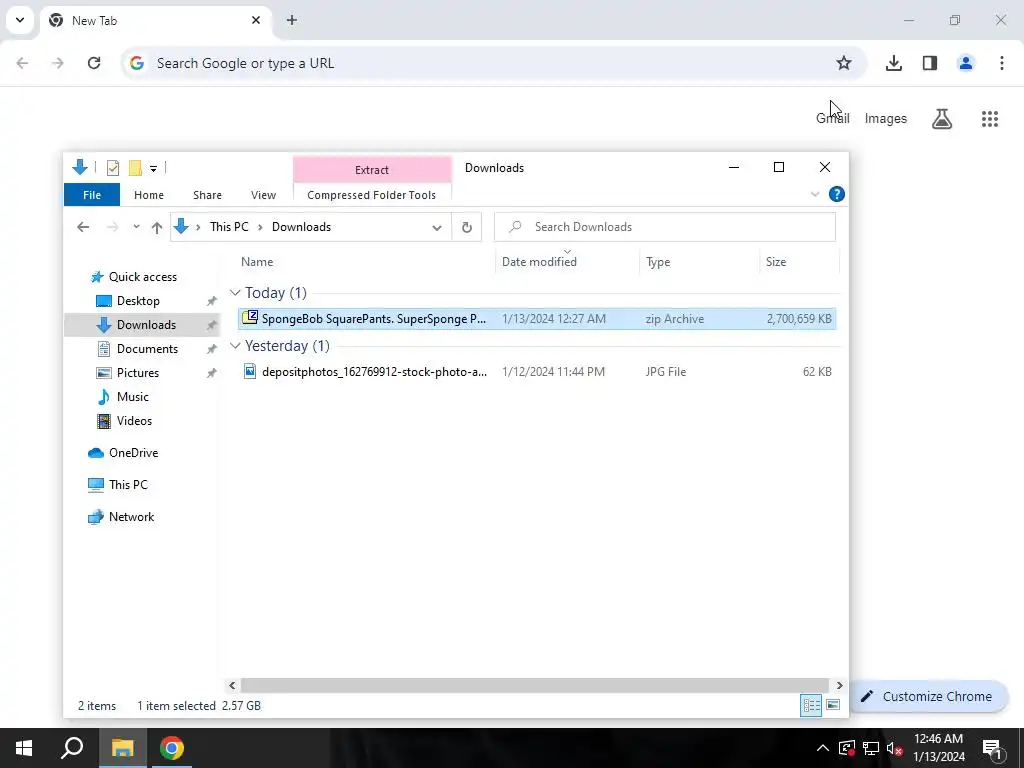
Task: Open Chrome downloads tray icon
Action: (893, 63)
